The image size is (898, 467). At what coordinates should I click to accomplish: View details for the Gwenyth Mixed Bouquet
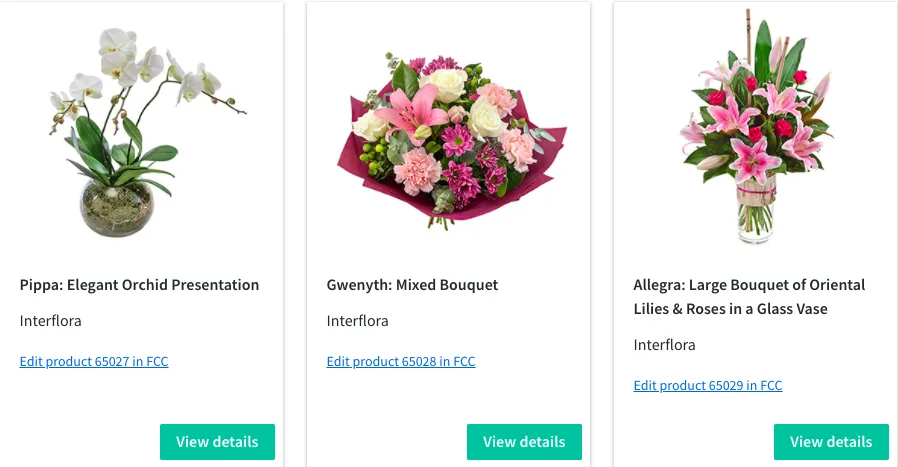click(524, 442)
